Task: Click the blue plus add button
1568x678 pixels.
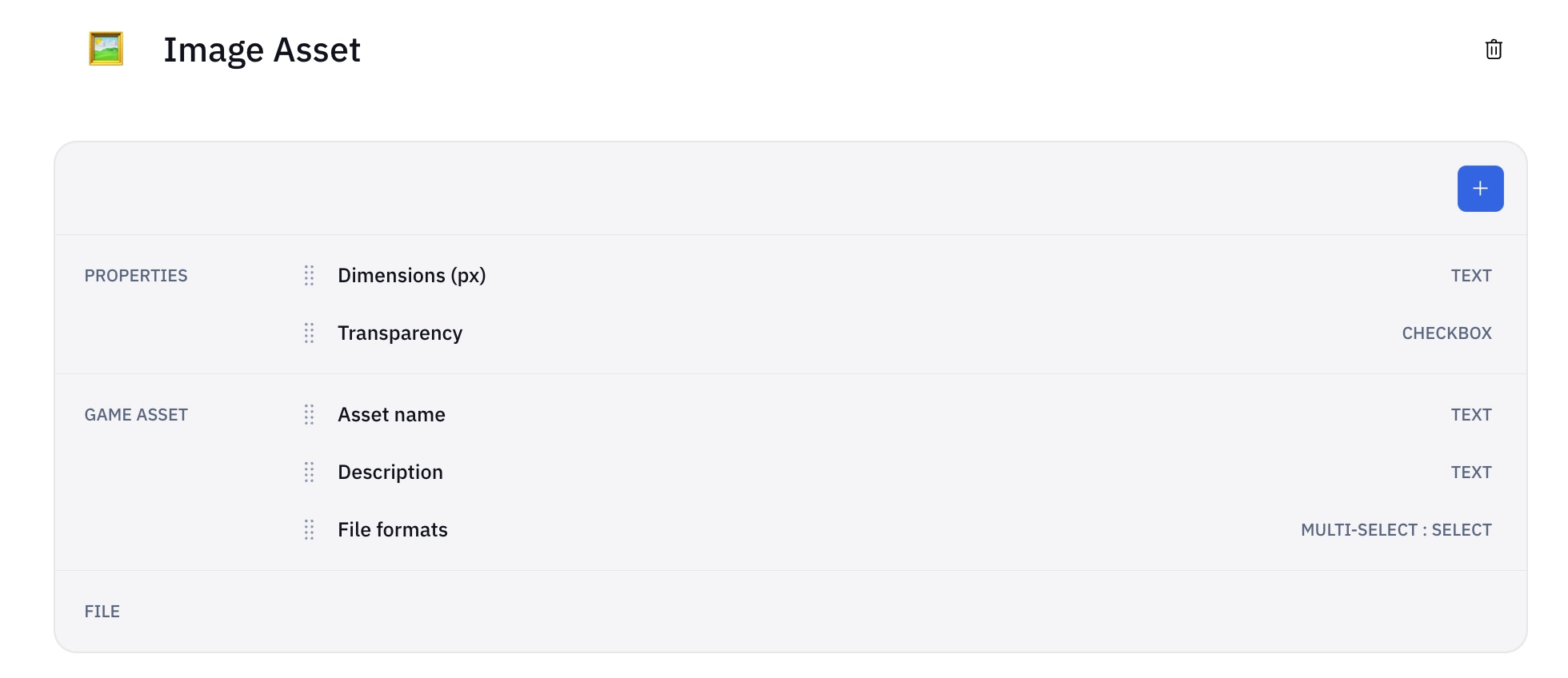Action: click(x=1480, y=189)
